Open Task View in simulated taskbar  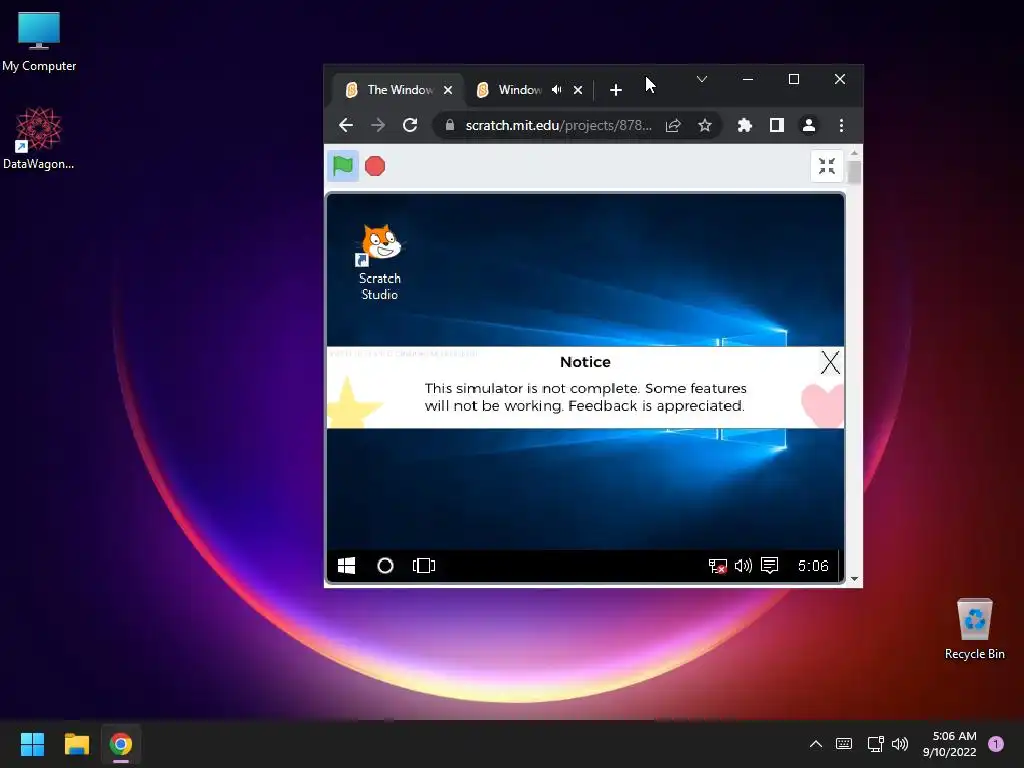[424, 566]
